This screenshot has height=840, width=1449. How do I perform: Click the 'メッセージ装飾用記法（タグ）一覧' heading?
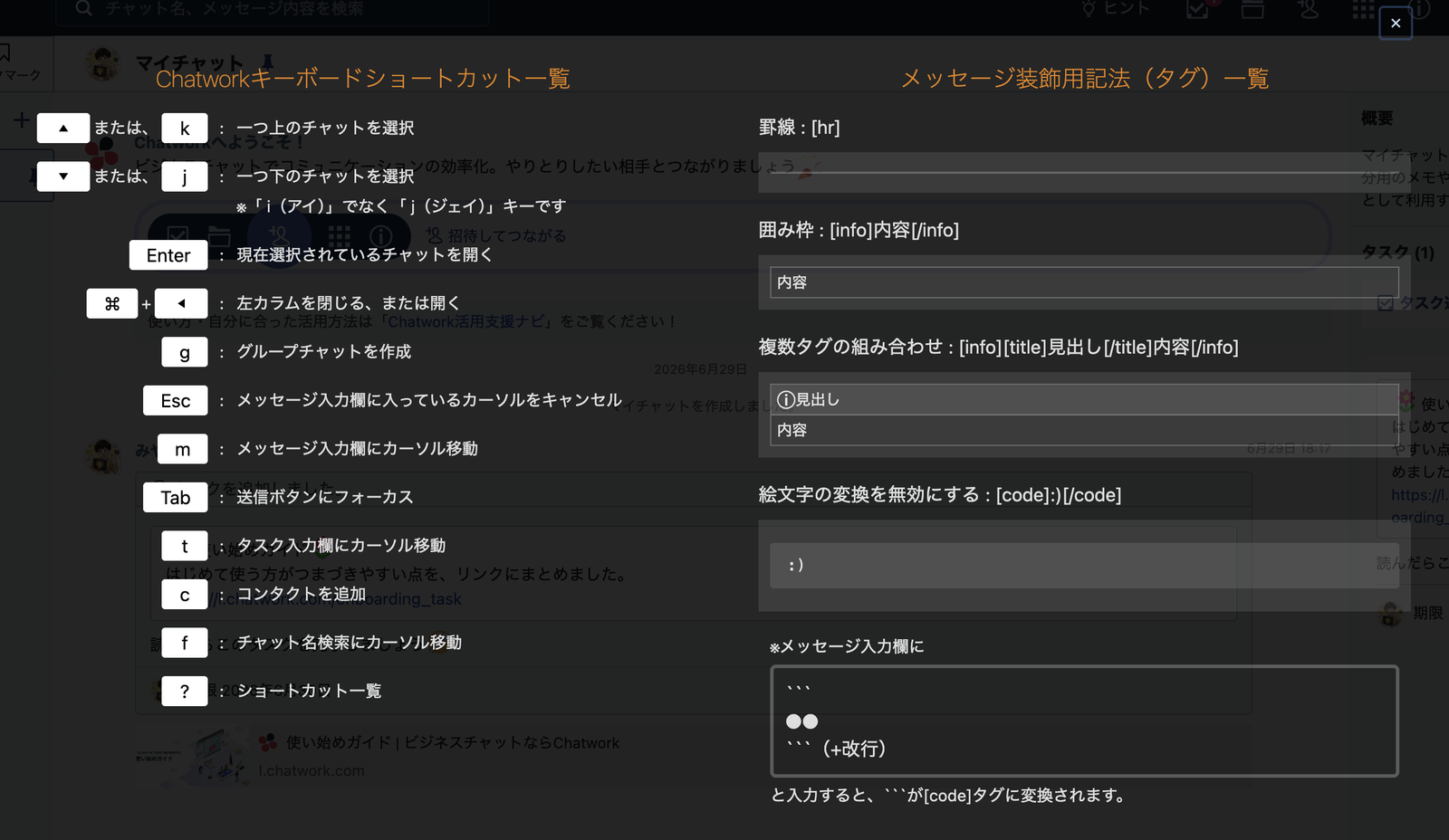[x=1085, y=79]
